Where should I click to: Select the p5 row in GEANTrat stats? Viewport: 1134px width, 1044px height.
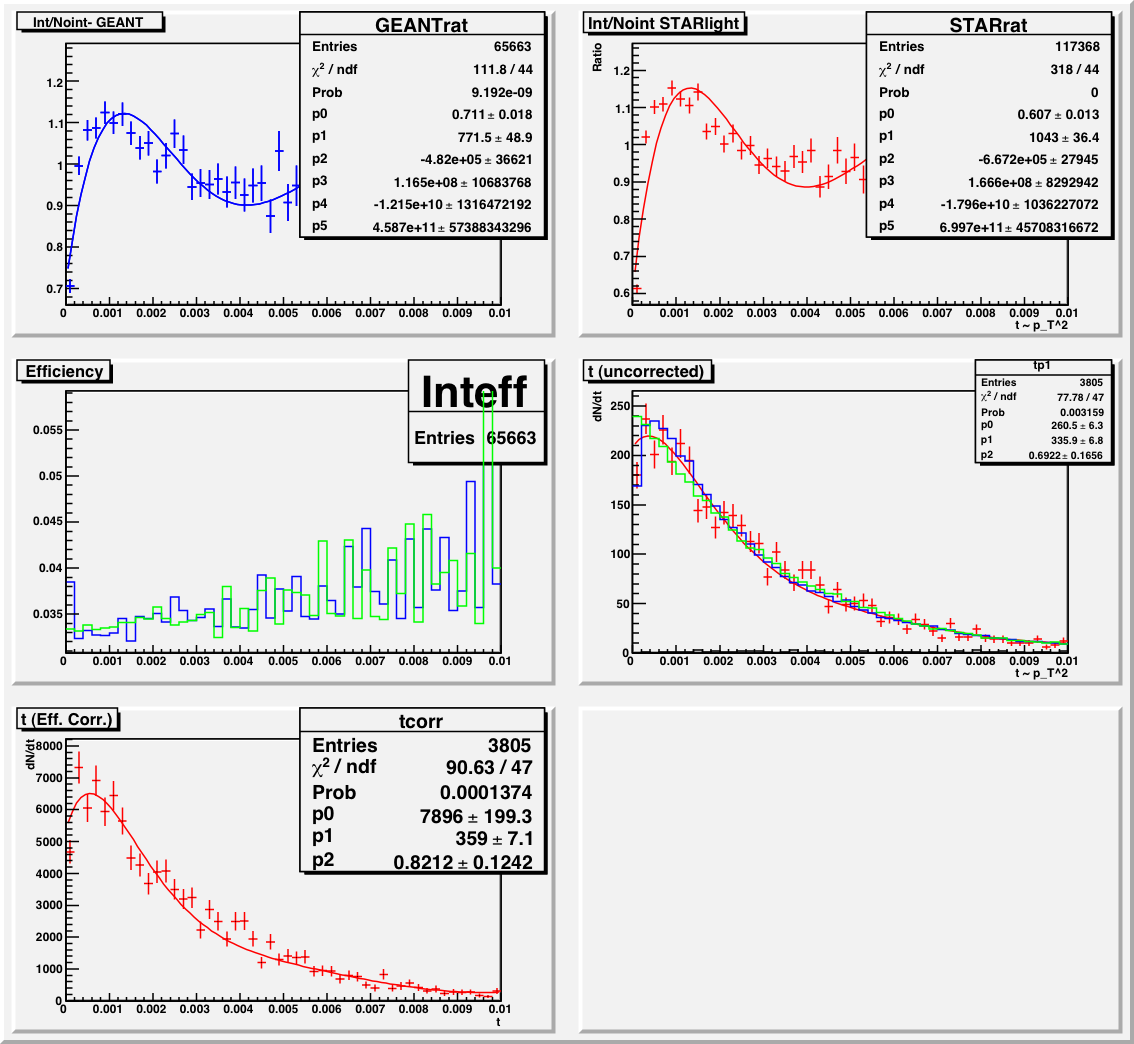coord(423,227)
